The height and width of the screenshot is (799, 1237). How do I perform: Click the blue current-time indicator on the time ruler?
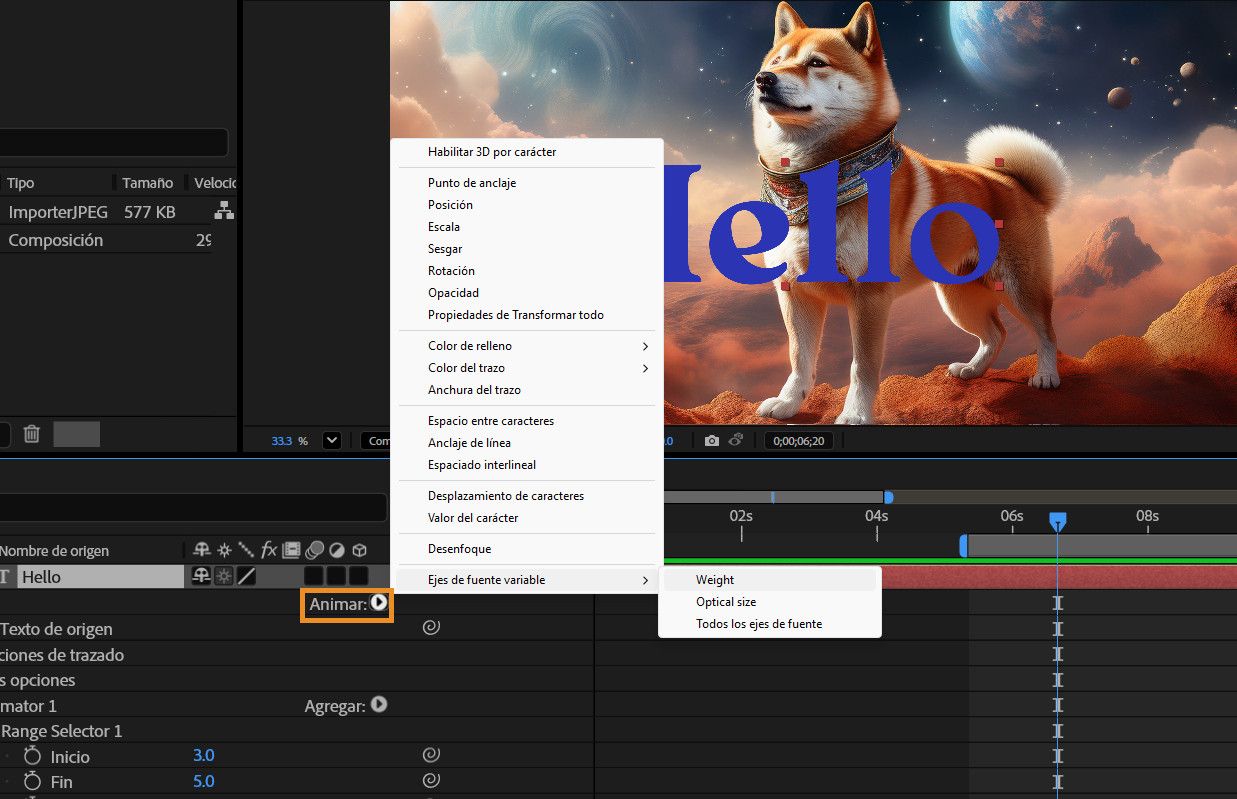click(x=1057, y=521)
